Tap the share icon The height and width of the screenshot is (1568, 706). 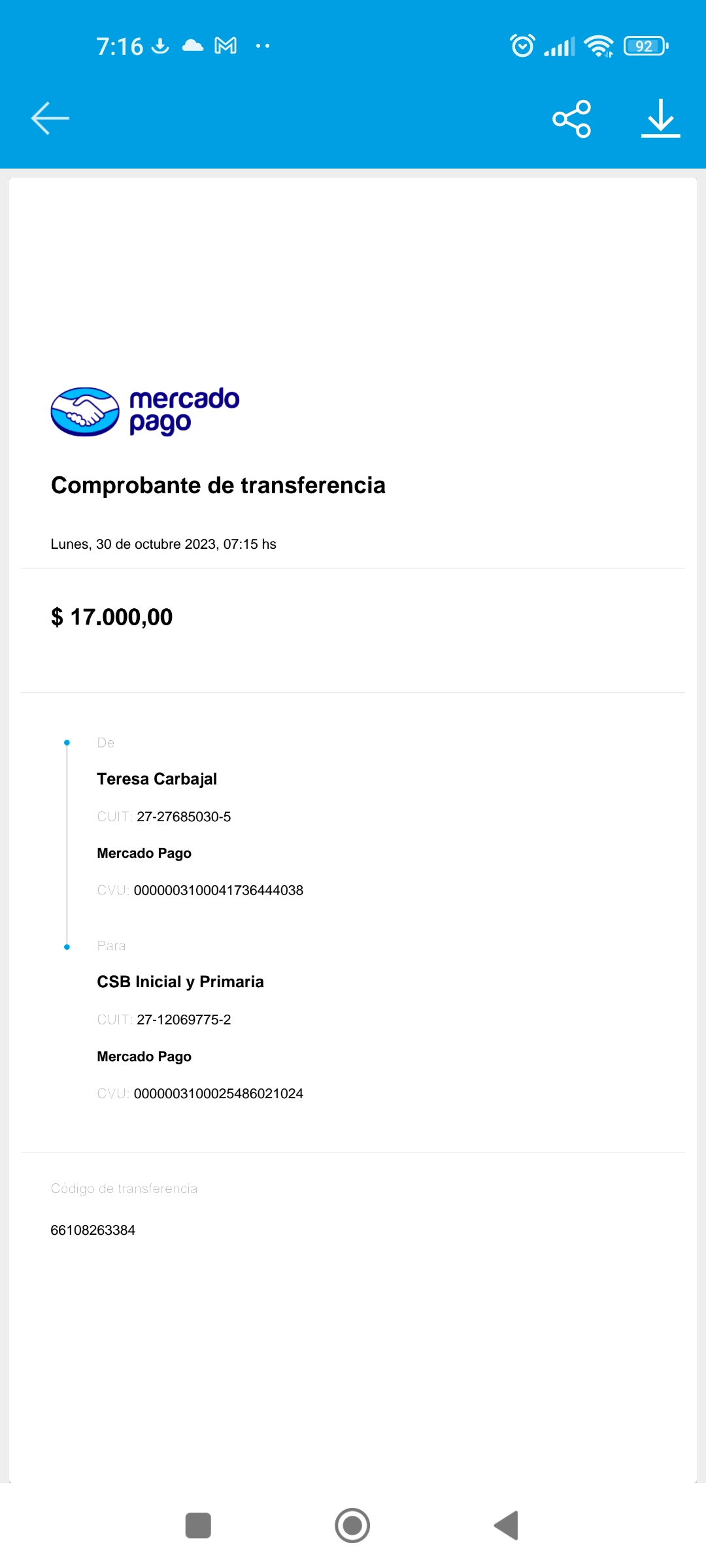click(x=571, y=119)
